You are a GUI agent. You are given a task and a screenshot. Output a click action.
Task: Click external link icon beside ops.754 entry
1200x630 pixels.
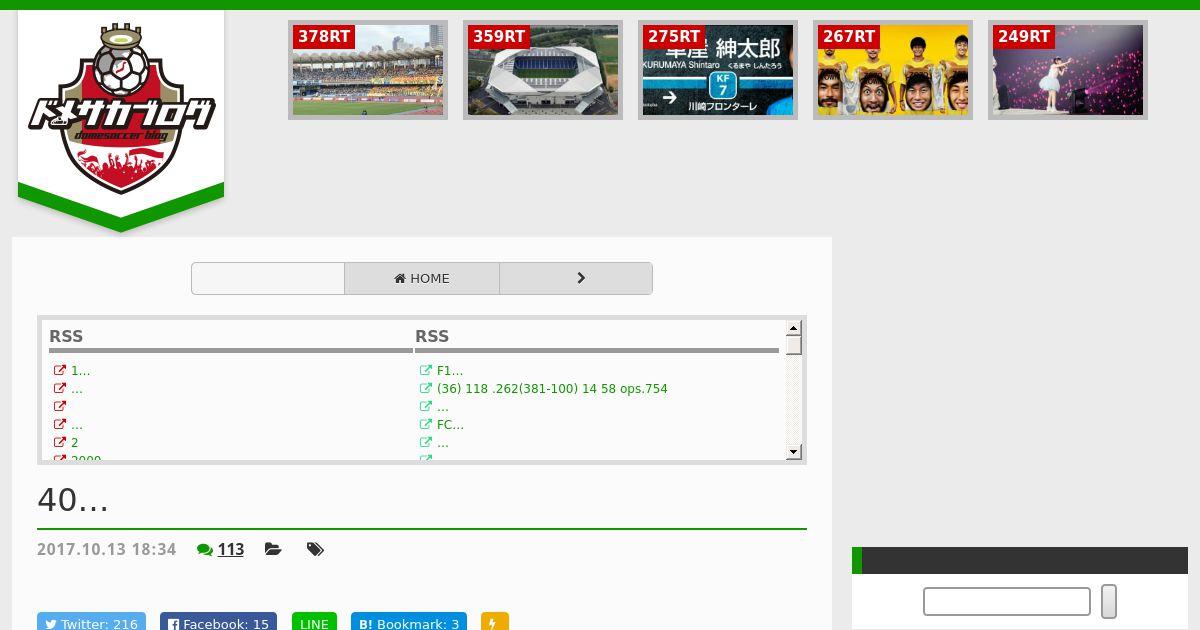426,388
